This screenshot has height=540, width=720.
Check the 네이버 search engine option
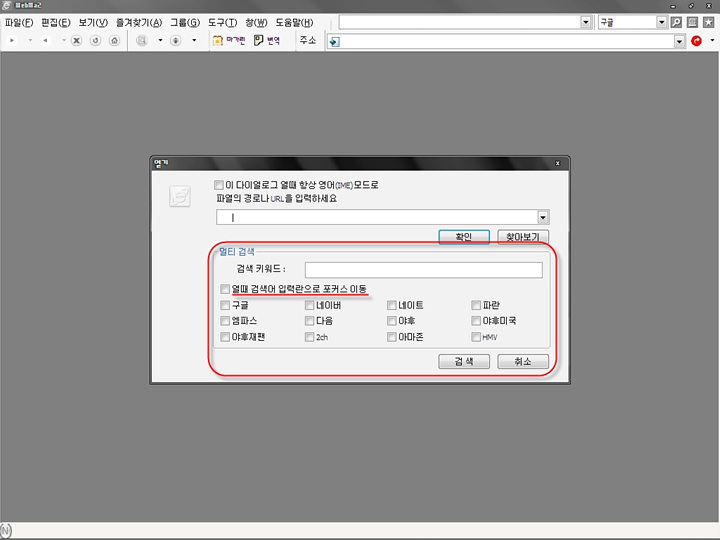(x=309, y=305)
